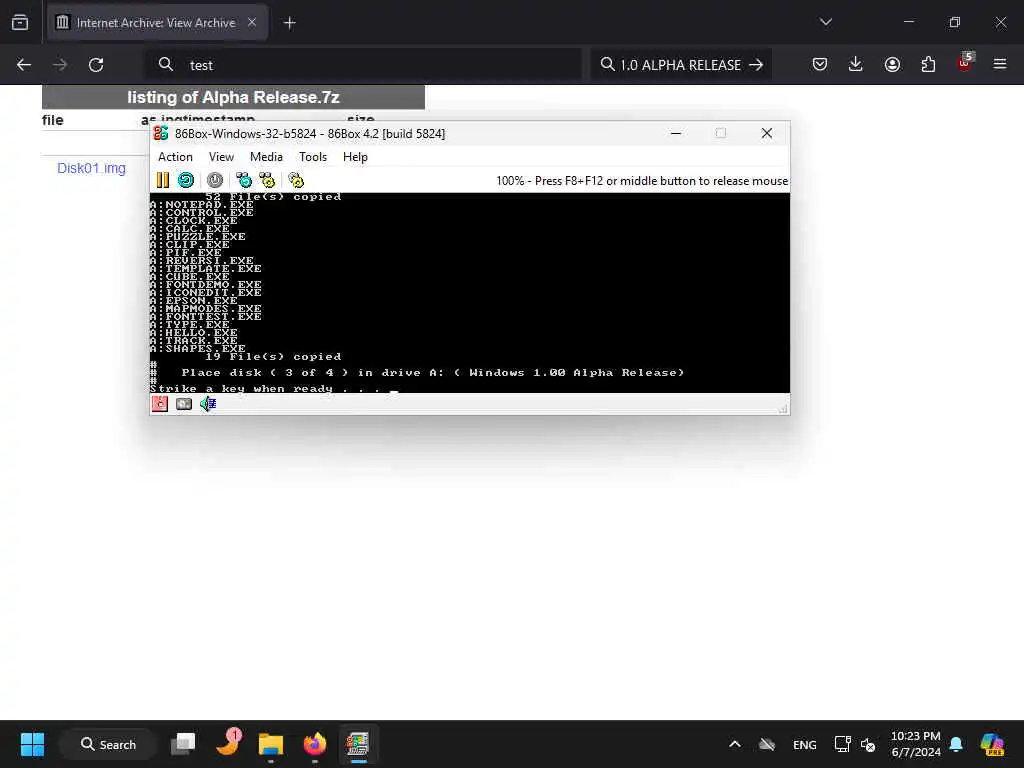
Task: Open the Windows Start menu
Action: pyautogui.click(x=32, y=744)
